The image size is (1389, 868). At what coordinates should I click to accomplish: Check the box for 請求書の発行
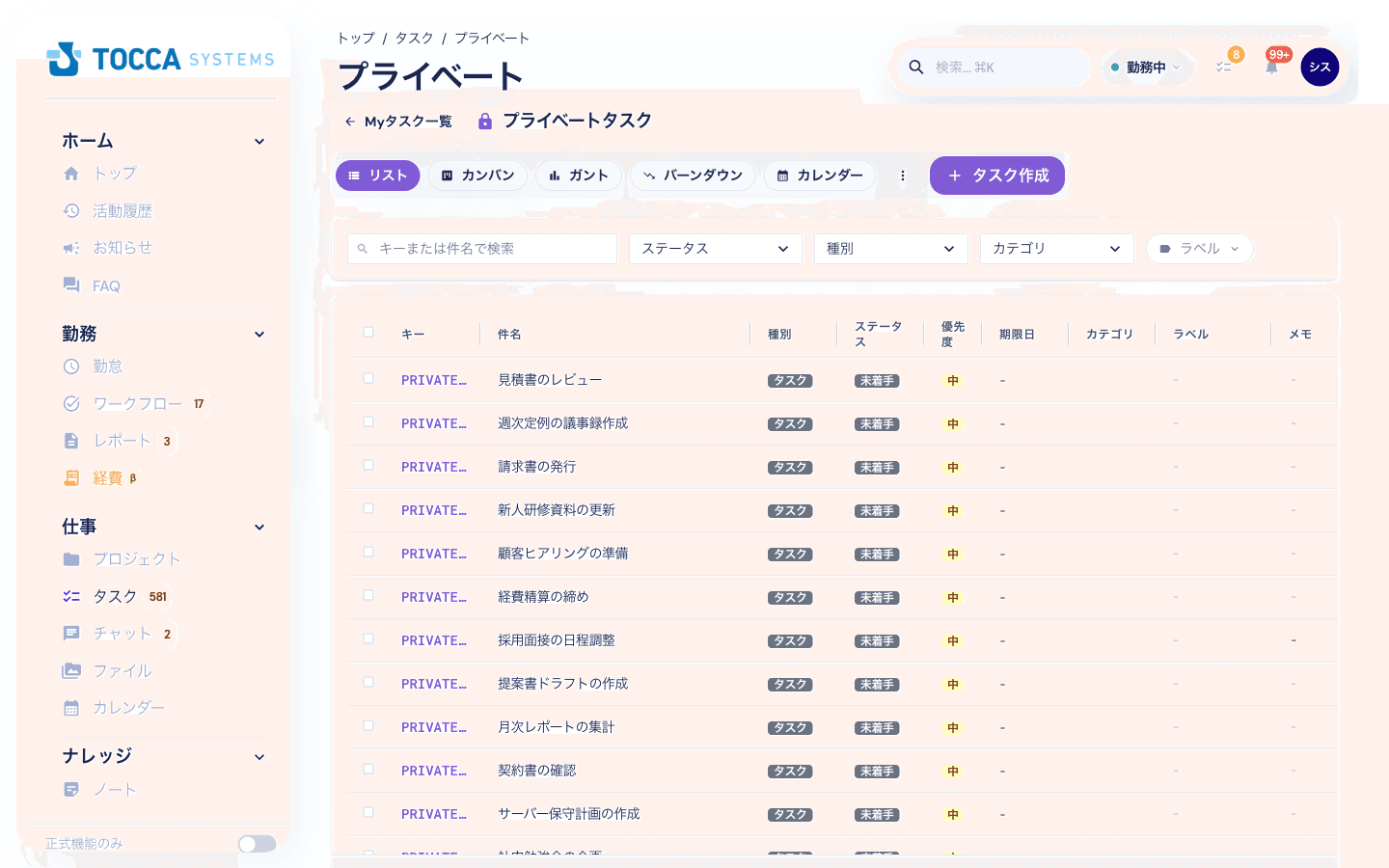pos(368,465)
